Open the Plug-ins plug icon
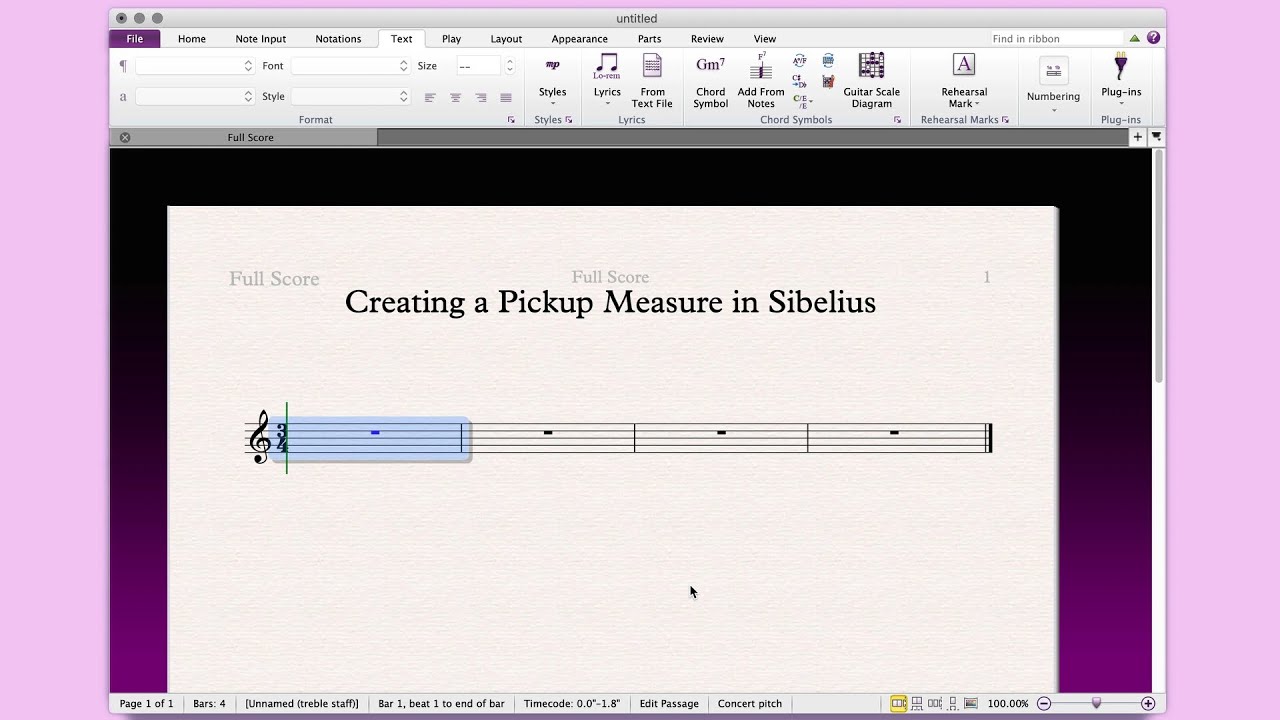 1121,66
